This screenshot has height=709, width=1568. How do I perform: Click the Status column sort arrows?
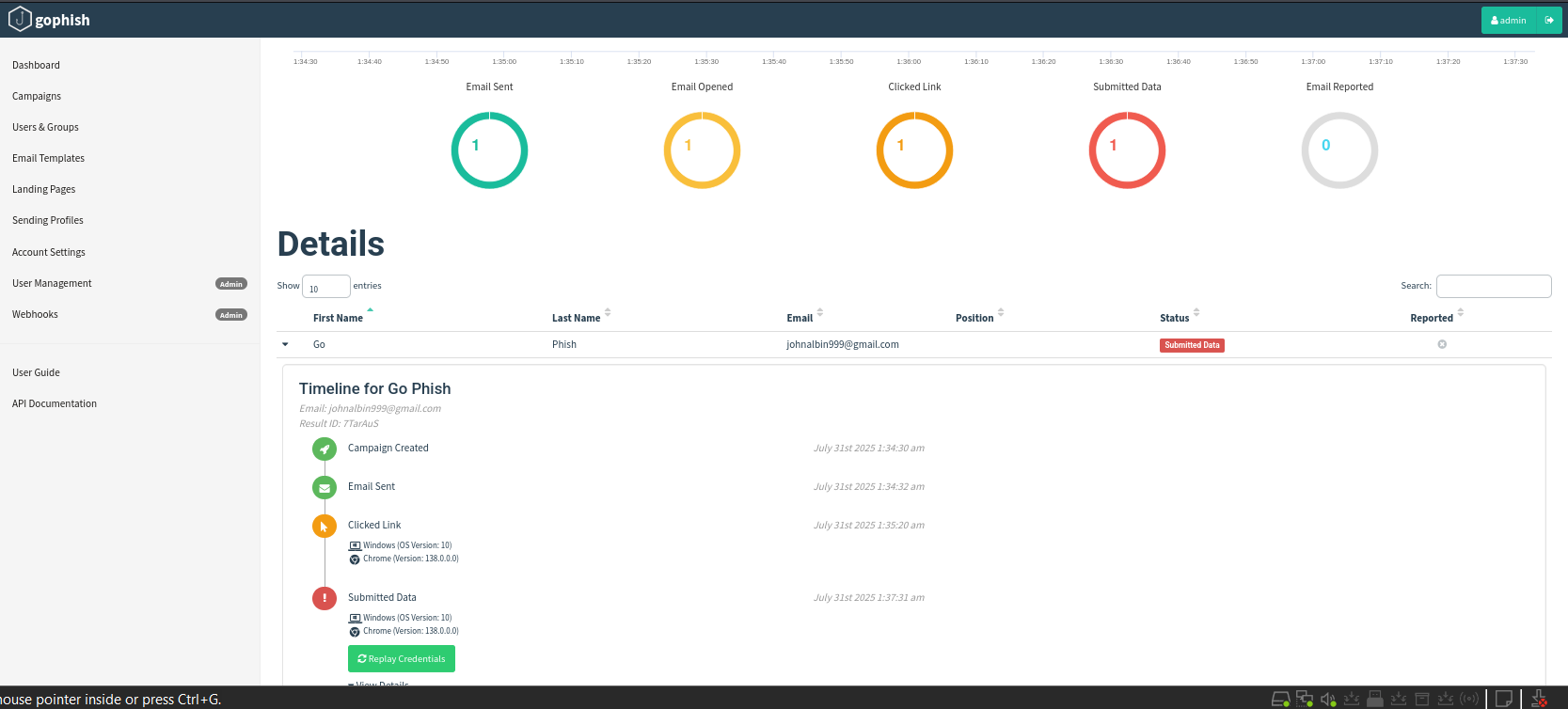tap(1196, 312)
